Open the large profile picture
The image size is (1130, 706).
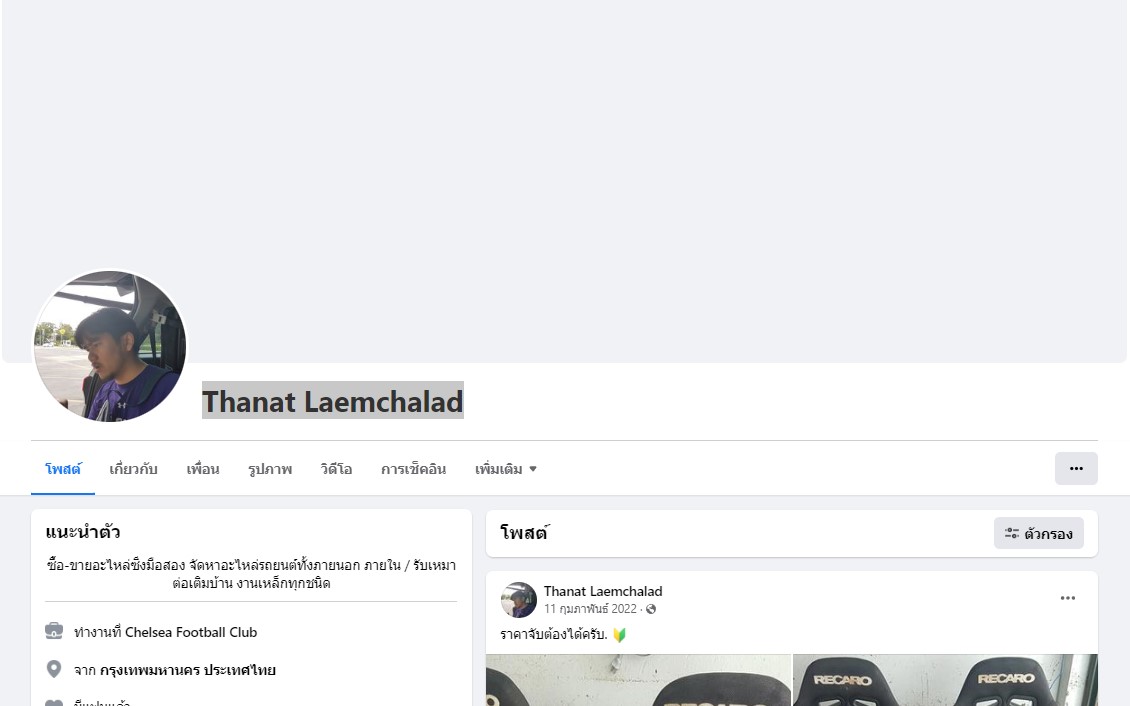coord(110,346)
